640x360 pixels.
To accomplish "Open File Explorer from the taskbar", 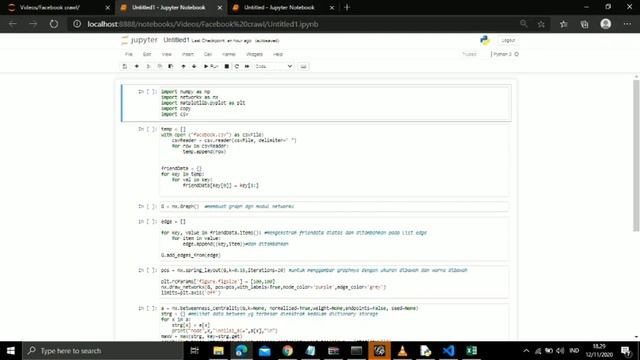I will 218,351.
